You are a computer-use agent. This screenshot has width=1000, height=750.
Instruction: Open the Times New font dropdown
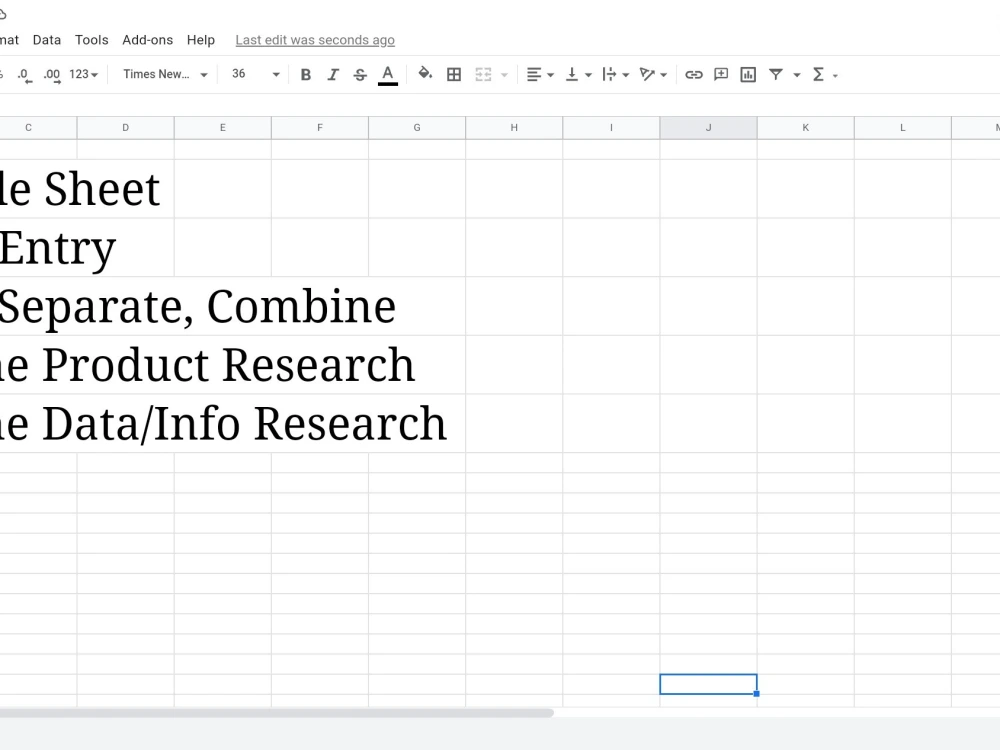165,75
